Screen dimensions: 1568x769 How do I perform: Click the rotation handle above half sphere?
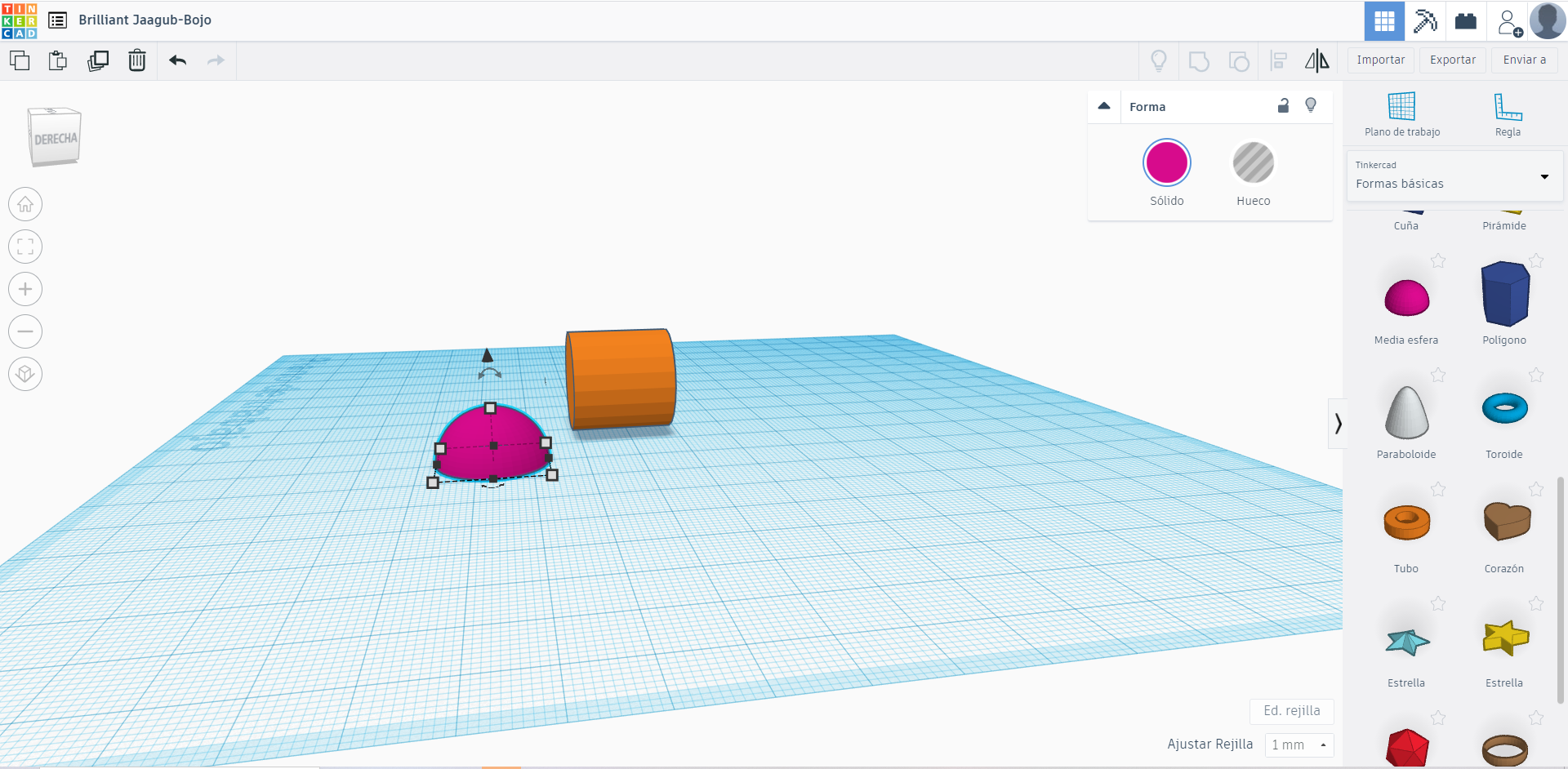[489, 373]
